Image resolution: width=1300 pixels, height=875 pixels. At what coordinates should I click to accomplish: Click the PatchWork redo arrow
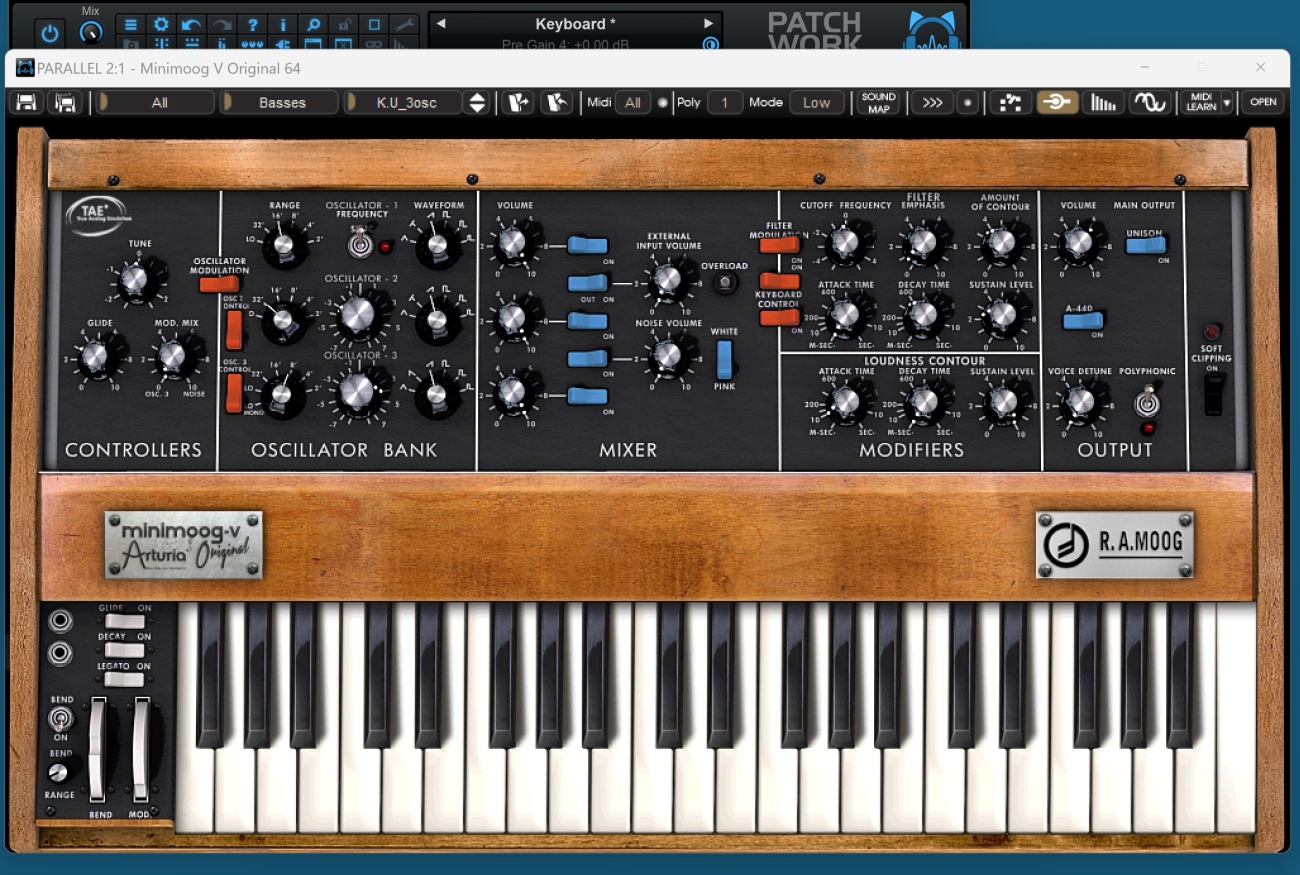[222, 24]
